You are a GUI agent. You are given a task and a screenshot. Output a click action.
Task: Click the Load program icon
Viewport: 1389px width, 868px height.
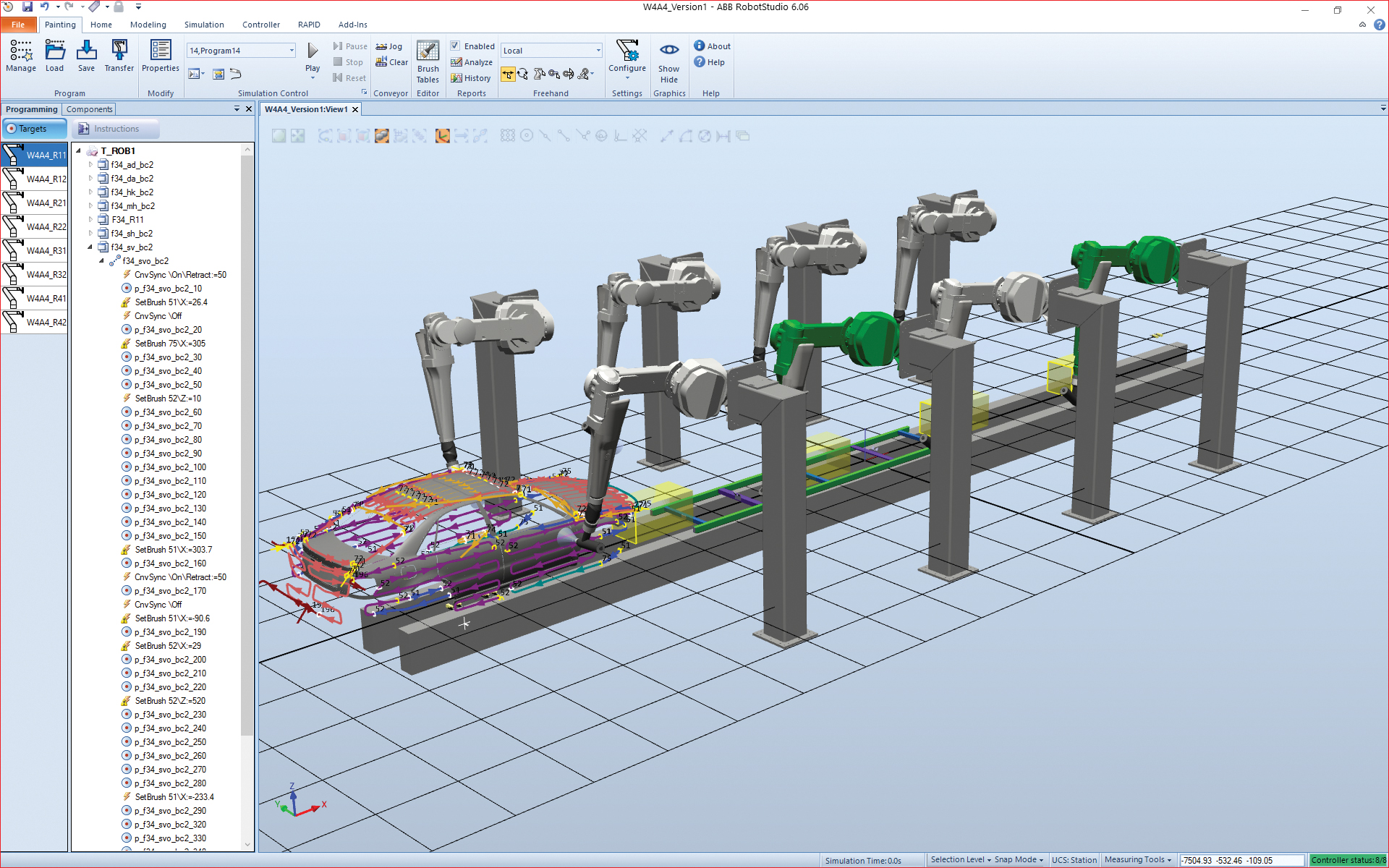[55, 56]
